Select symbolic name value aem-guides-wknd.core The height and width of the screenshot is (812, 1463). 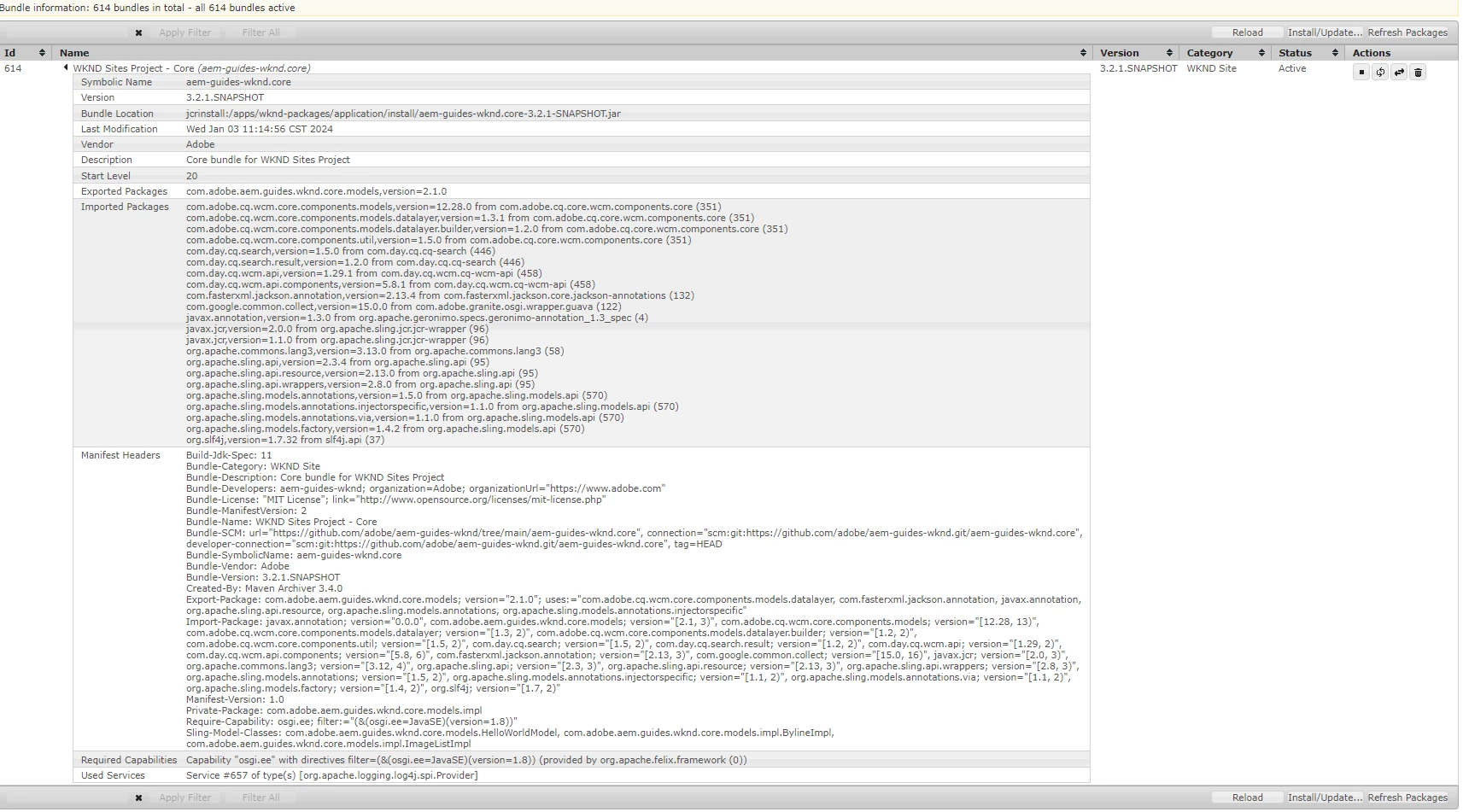pyautogui.click(x=238, y=82)
